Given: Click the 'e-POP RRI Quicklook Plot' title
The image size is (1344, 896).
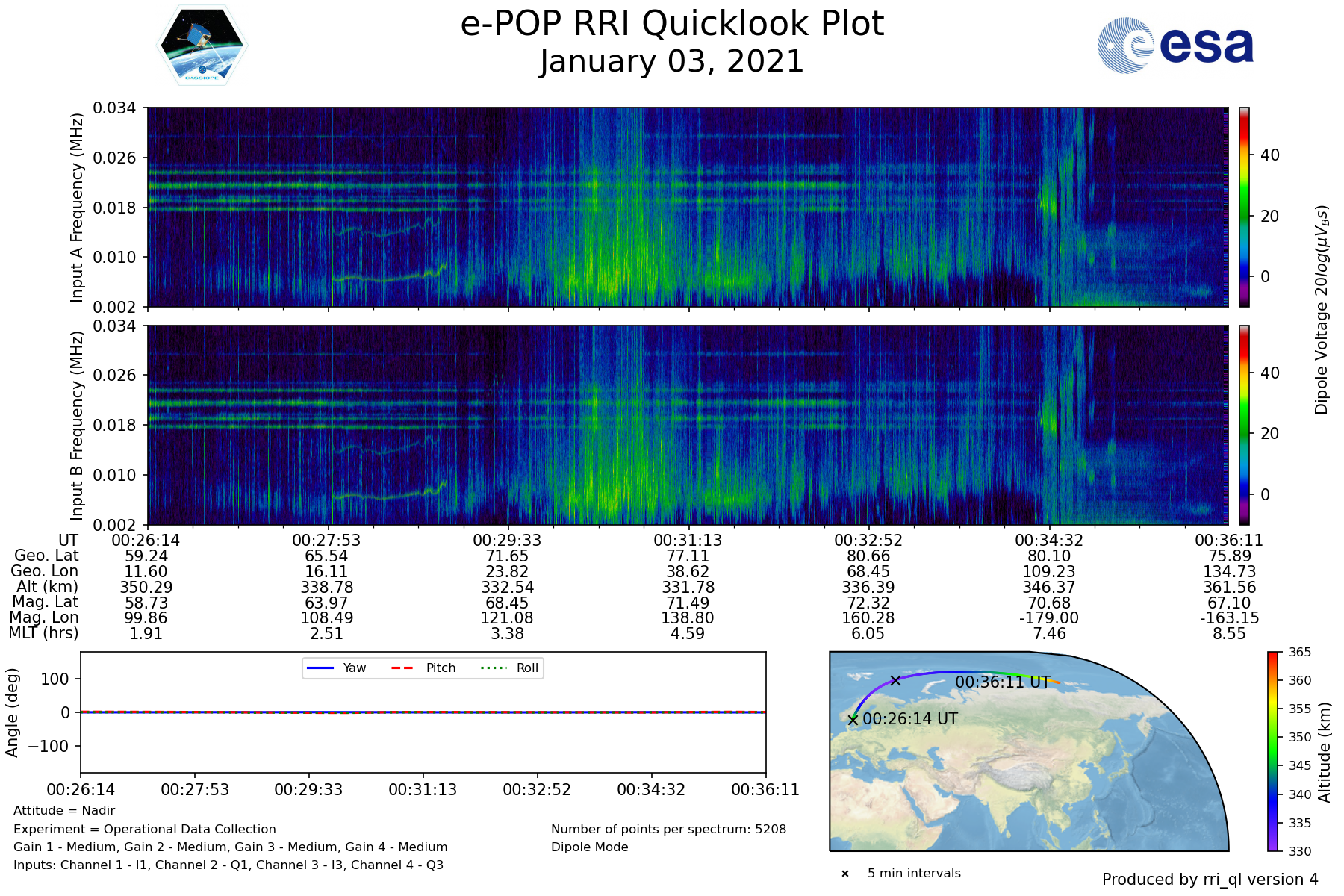Looking at the screenshot, I should click(672, 24).
